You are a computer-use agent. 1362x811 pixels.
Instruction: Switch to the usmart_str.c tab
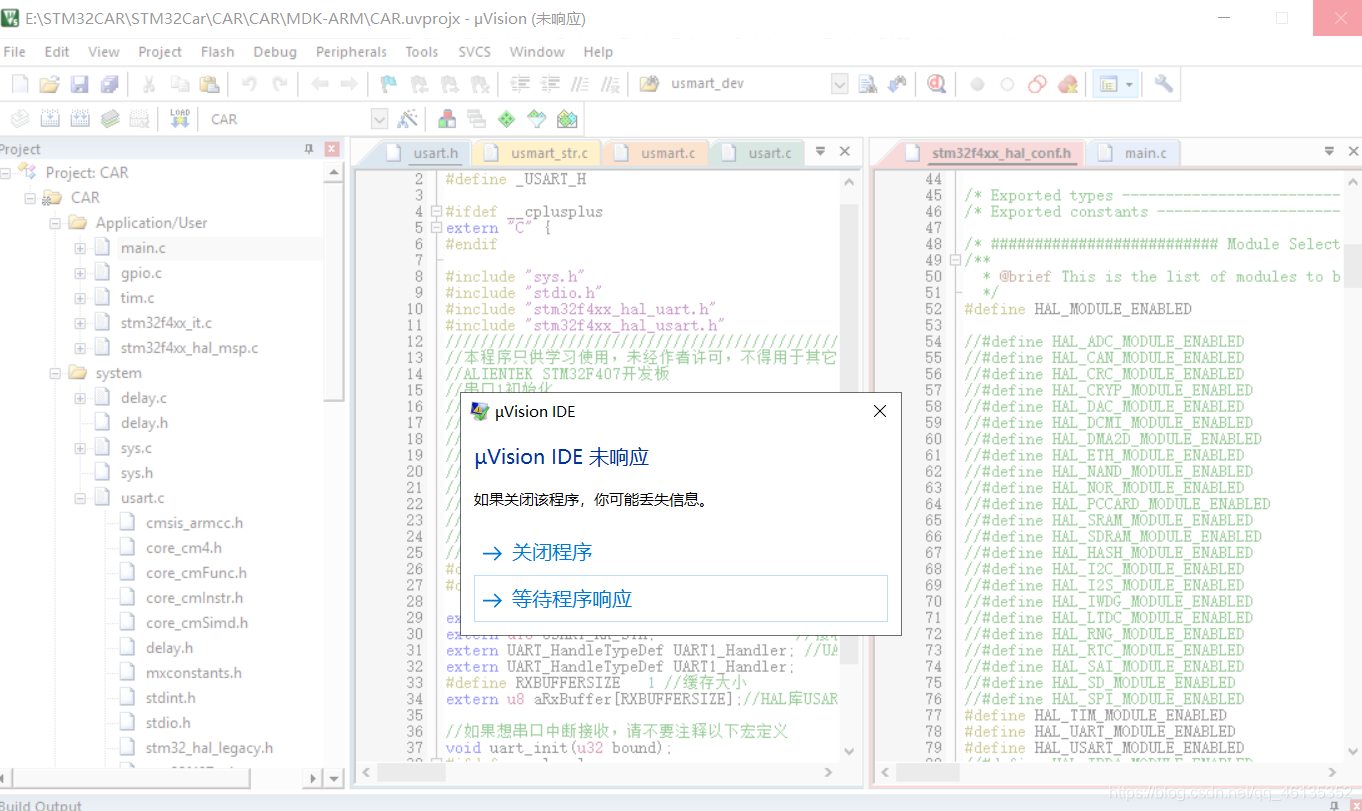538,153
